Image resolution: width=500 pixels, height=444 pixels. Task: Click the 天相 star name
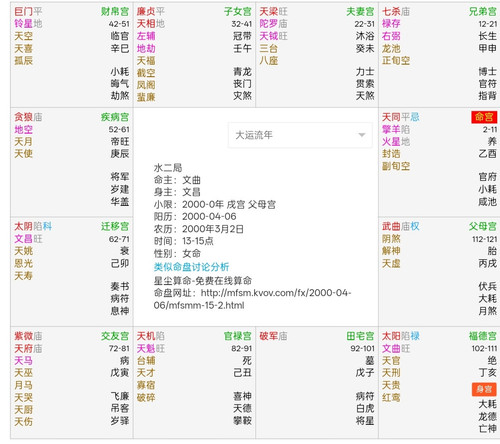click(146, 24)
